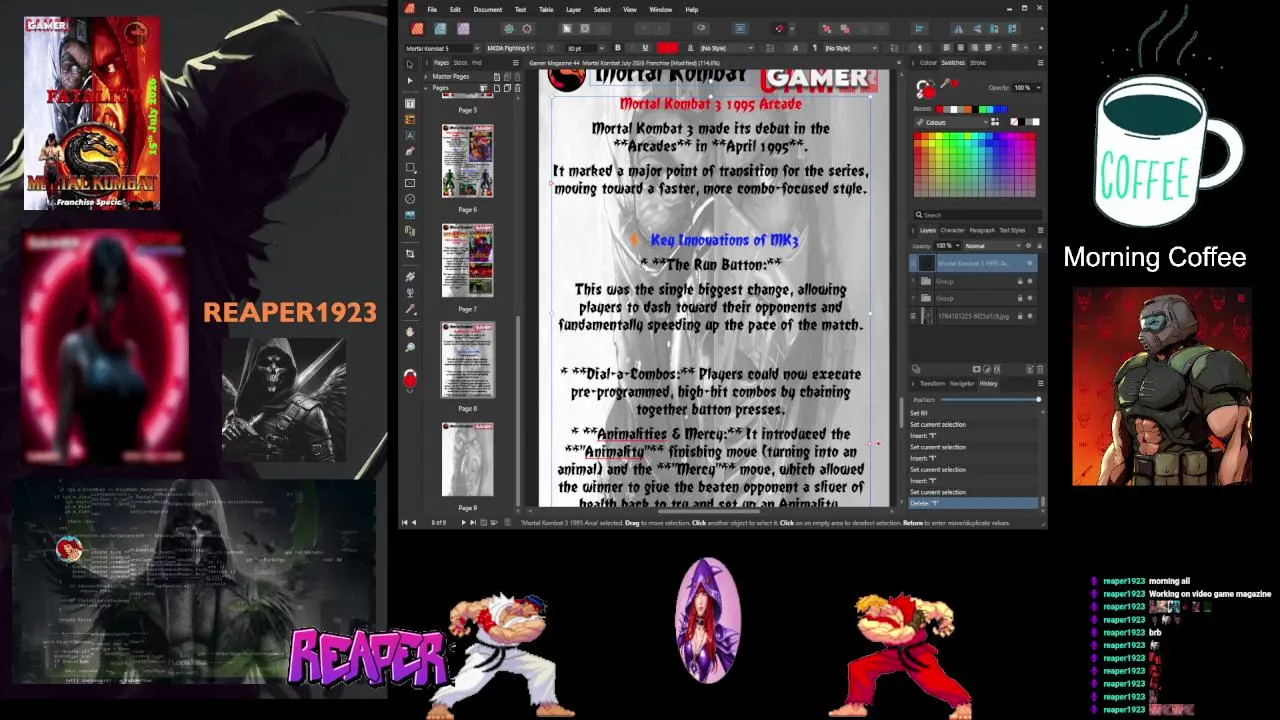This screenshot has height=720, width=1280.
Task: Switch to the Text Styles tab
Action: (x=1012, y=230)
